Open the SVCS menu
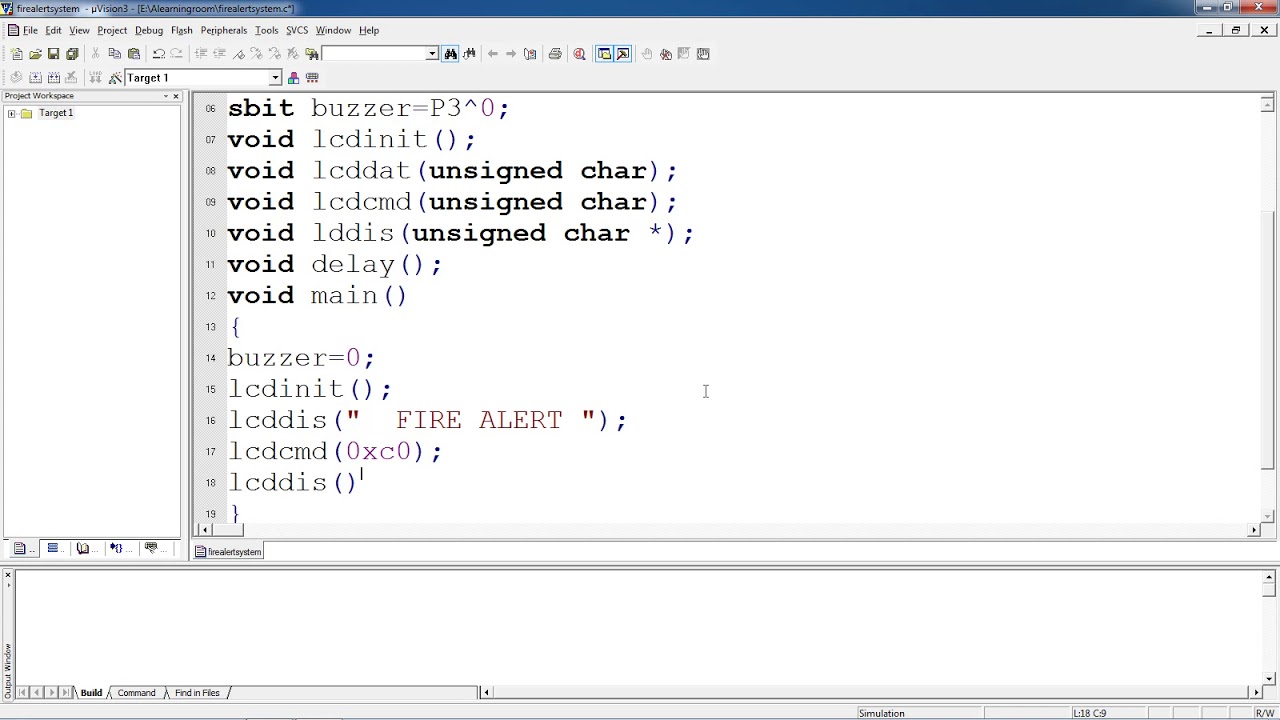 pyautogui.click(x=297, y=30)
